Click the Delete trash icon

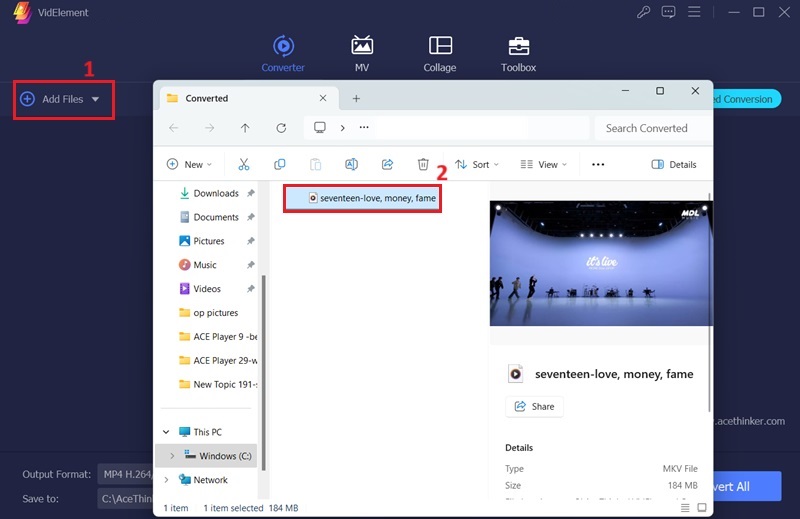coord(423,164)
